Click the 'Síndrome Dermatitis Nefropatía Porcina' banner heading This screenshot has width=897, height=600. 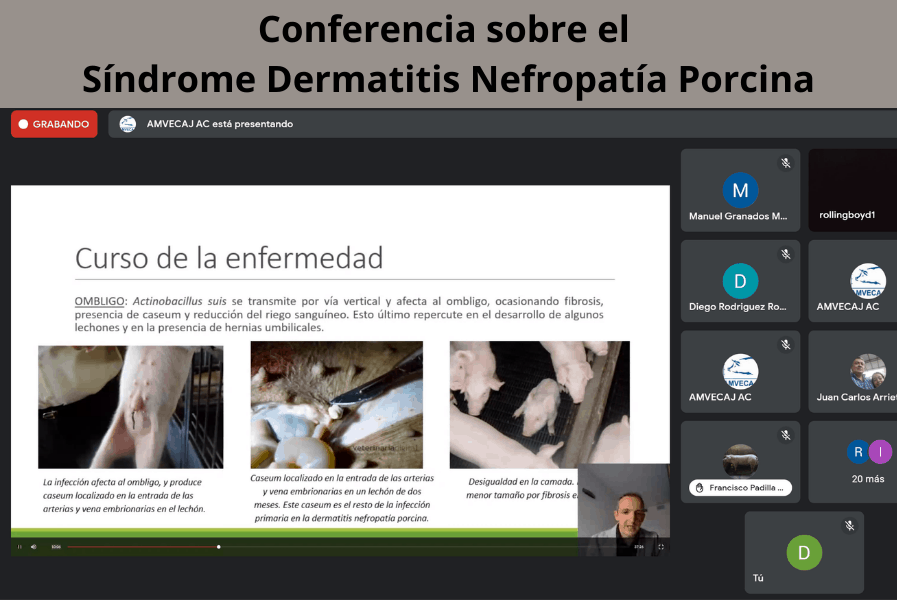(x=448, y=78)
